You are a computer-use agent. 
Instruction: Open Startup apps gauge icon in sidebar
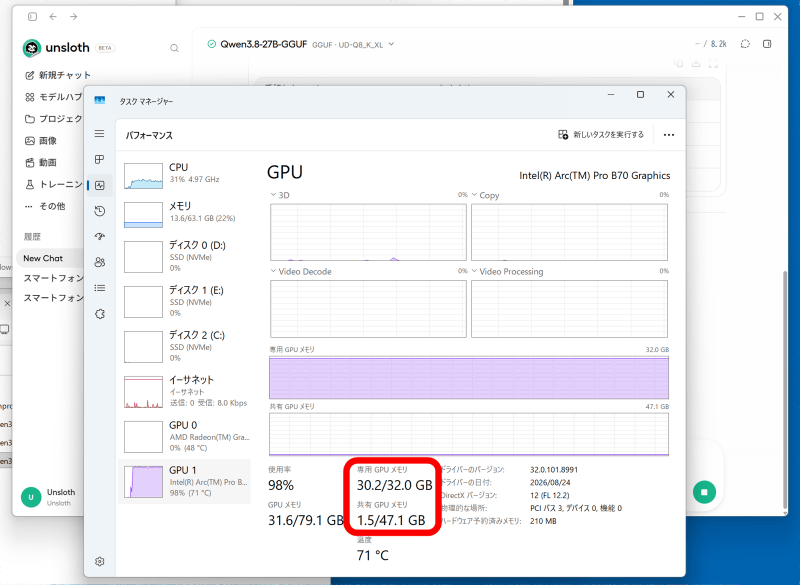pos(99,236)
